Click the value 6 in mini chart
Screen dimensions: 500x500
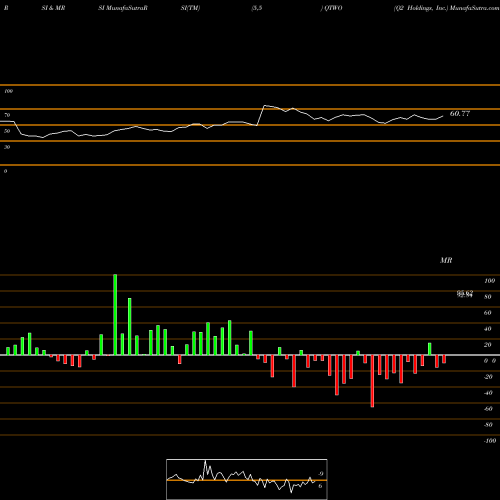[320, 486]
